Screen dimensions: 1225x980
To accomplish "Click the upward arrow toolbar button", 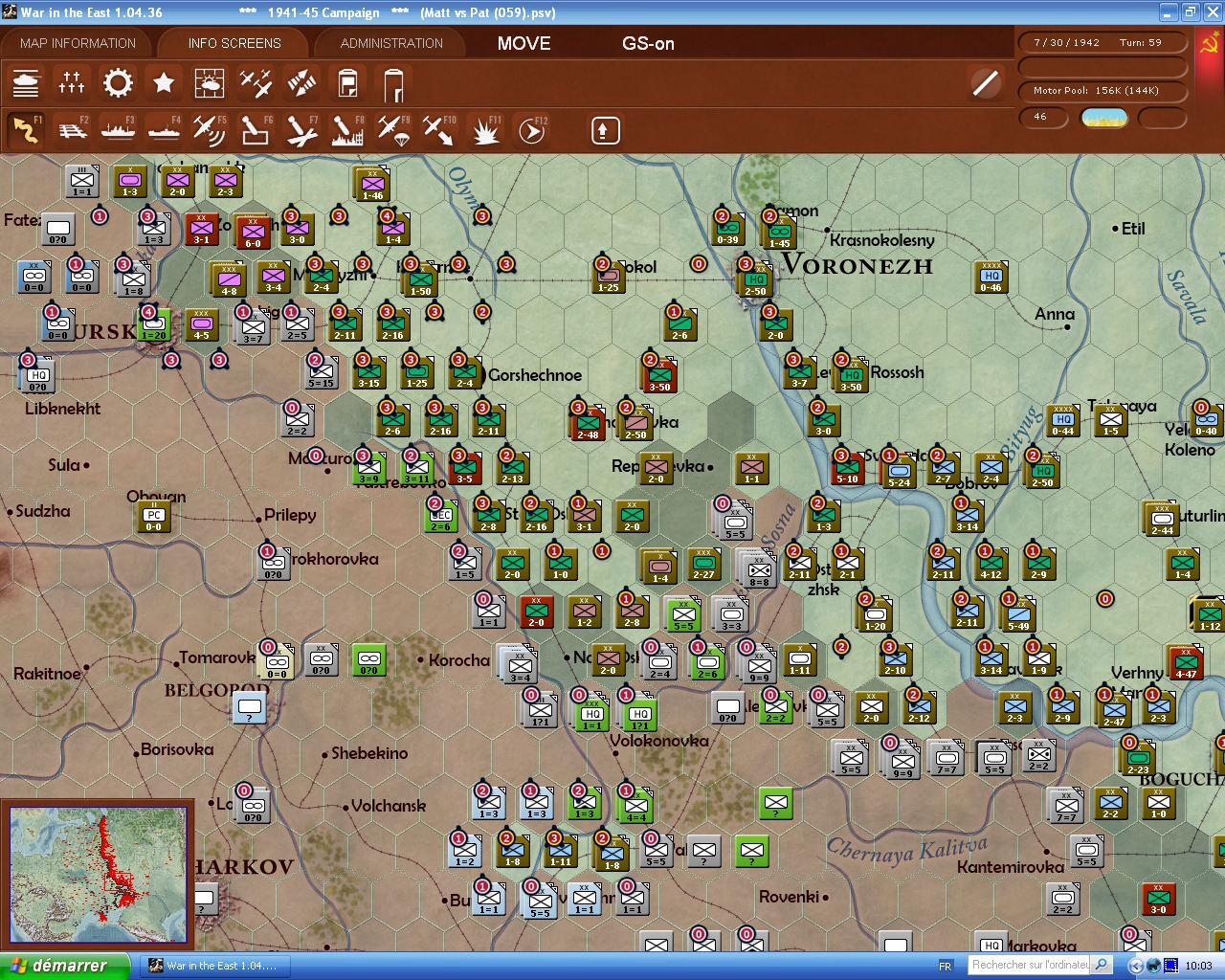I will click(x=605, y=130).
